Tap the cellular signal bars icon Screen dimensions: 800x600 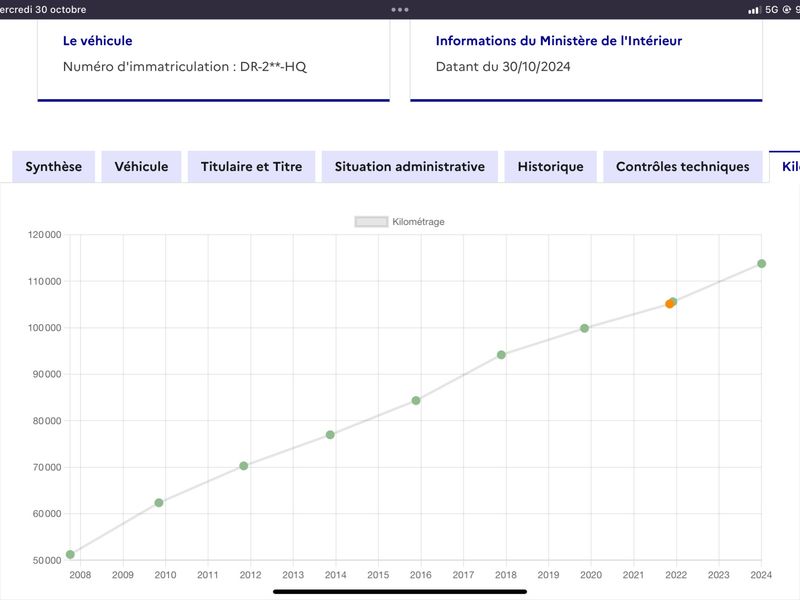(754, 10)
